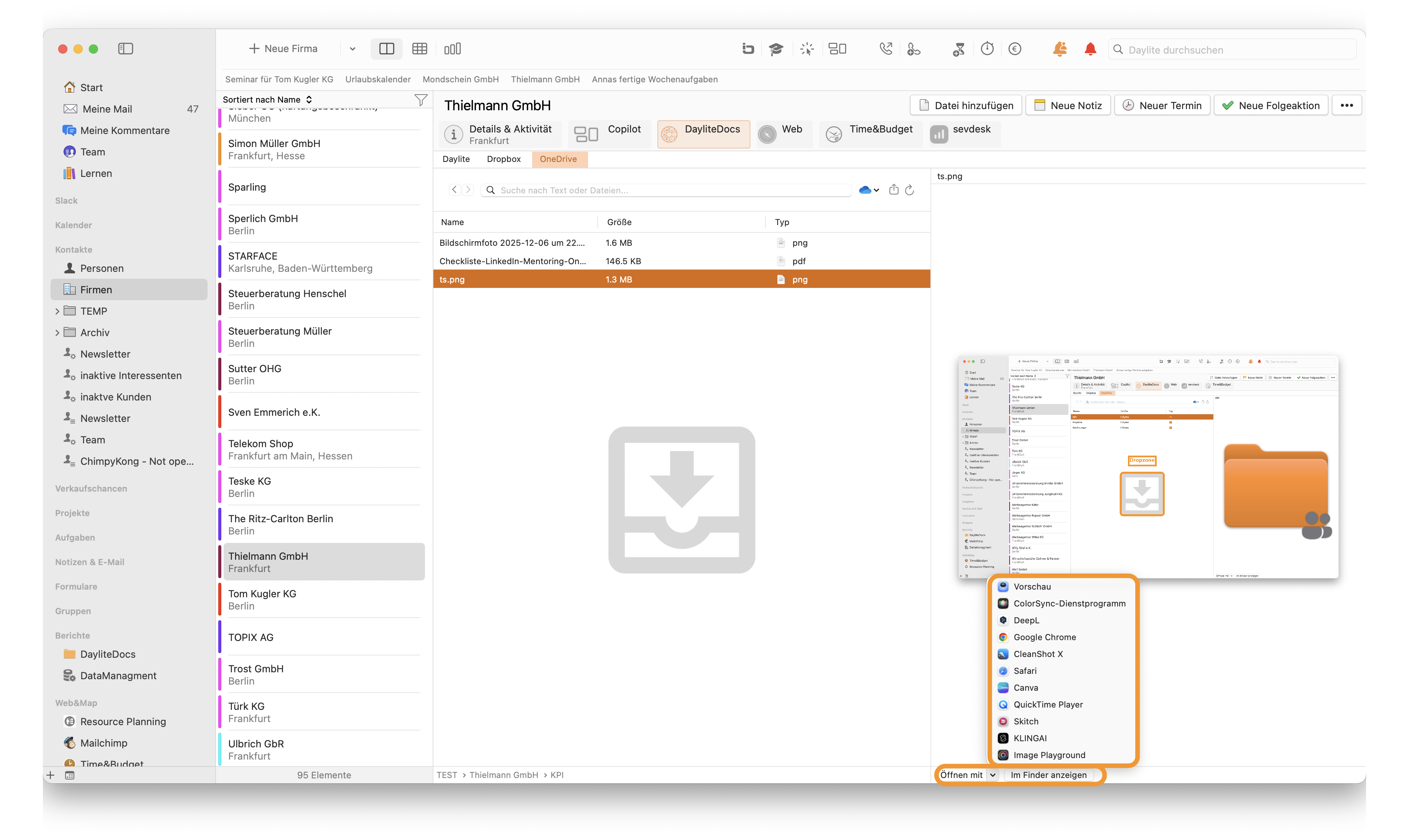1409x840 pixels.
Task: Click the Neuer Termin button
Action: pos(1162,105)
